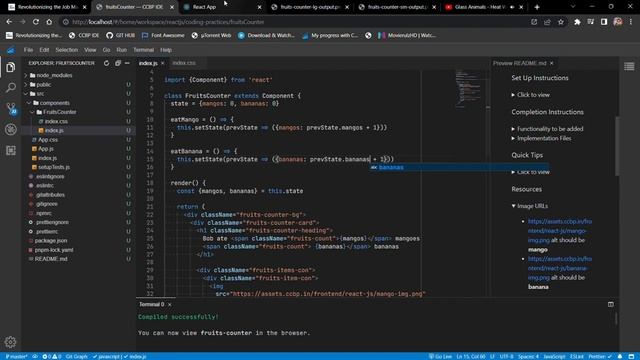This screenshot has height=360, width=640.
Task: Toggle ESLint status bar item
Action: click(577, 356)
